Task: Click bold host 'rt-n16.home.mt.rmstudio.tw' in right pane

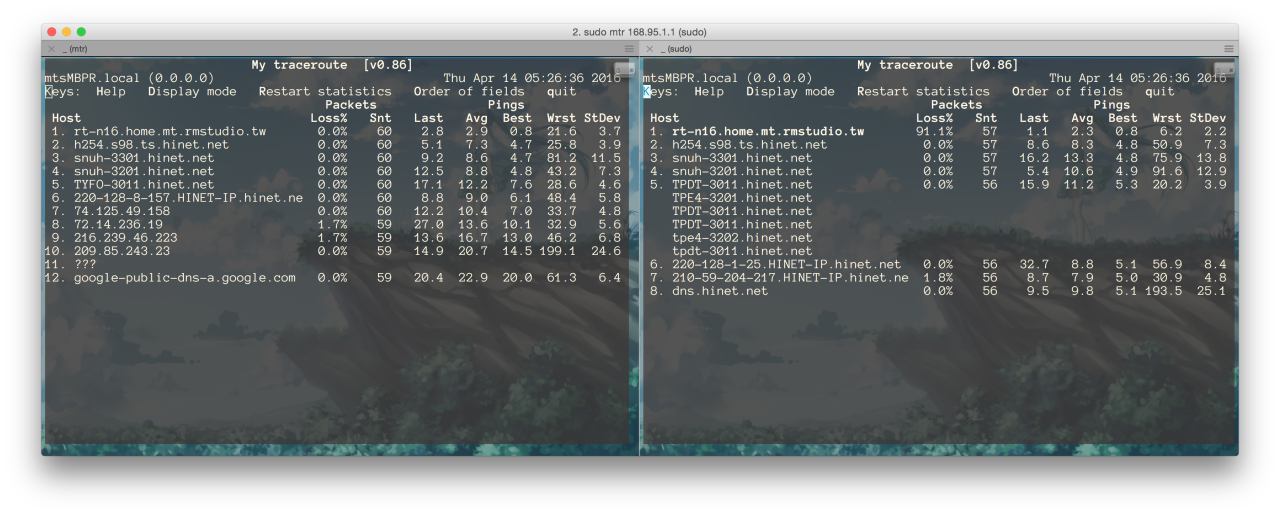Action: click(x=768, y=131)
